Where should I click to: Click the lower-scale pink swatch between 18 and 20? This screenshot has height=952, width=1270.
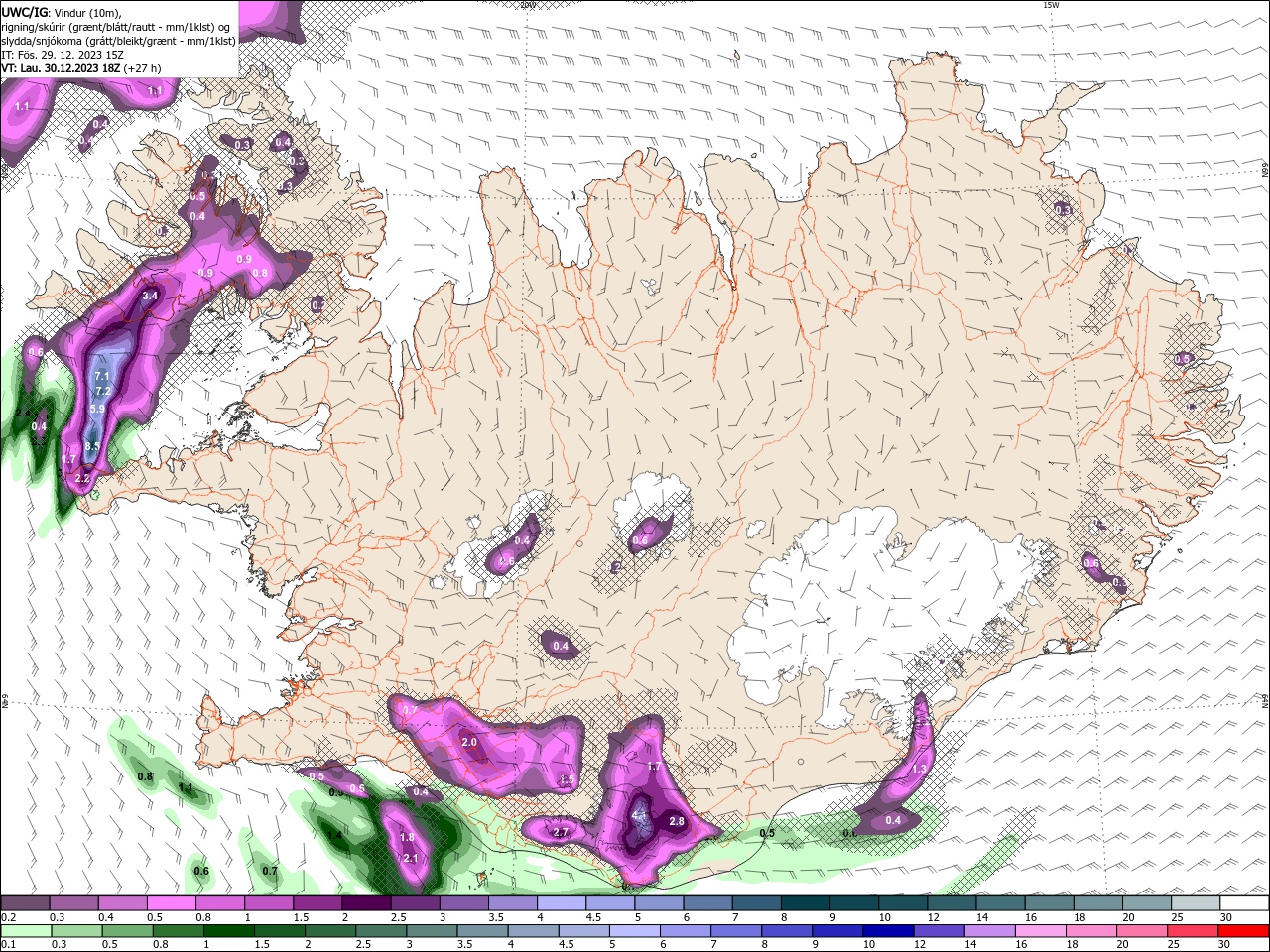[x=1091, y=931]
